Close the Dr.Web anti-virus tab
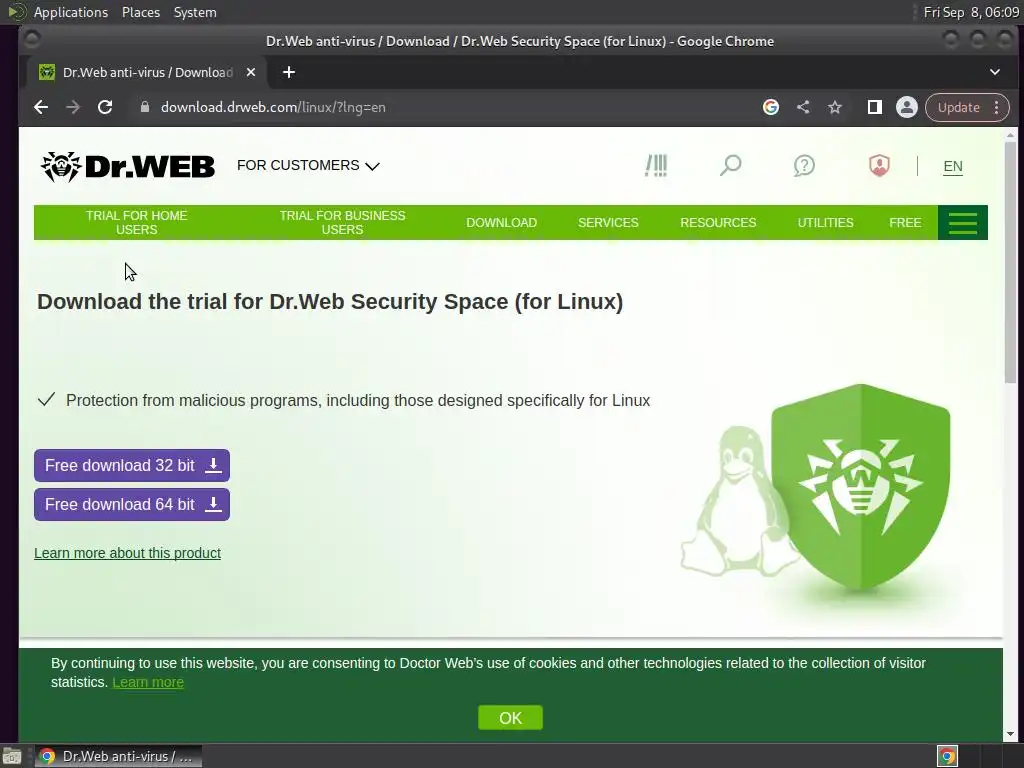 tap(251, 72)
